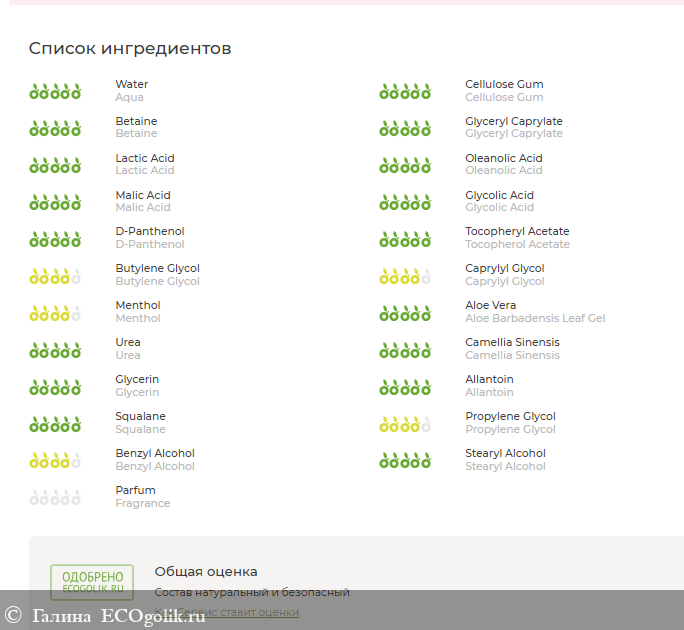Image resolution: width=684 pixels, height=630 pixels.
Task: Click the grey rating icons beside Parfum
Action: point(55,497)
